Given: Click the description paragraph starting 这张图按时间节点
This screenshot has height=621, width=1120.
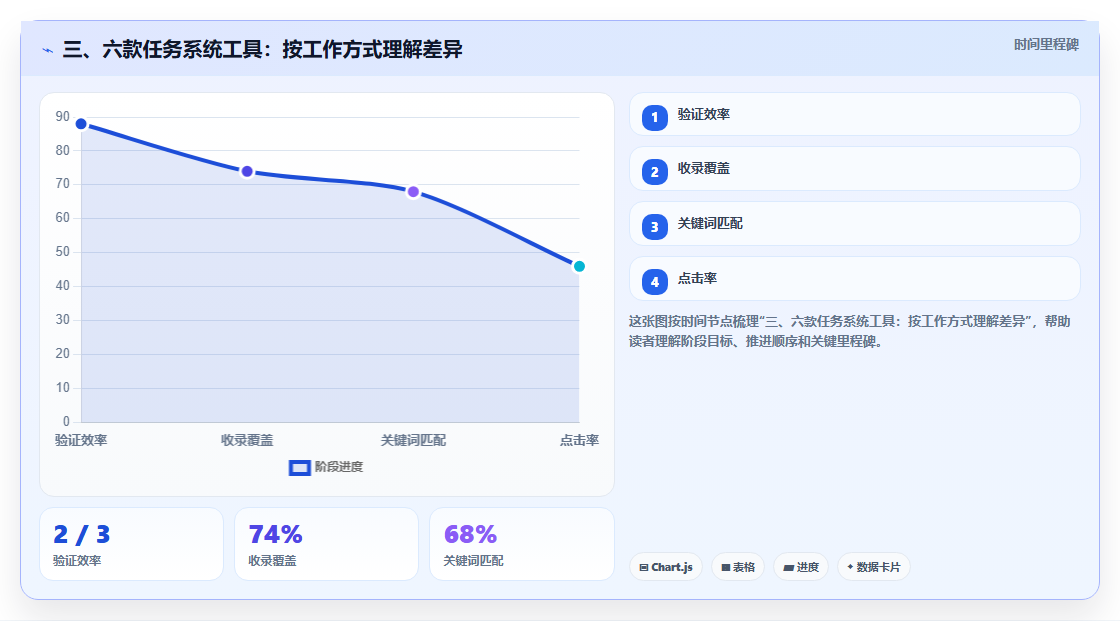Looking at the screenshot, I should 849,332.
